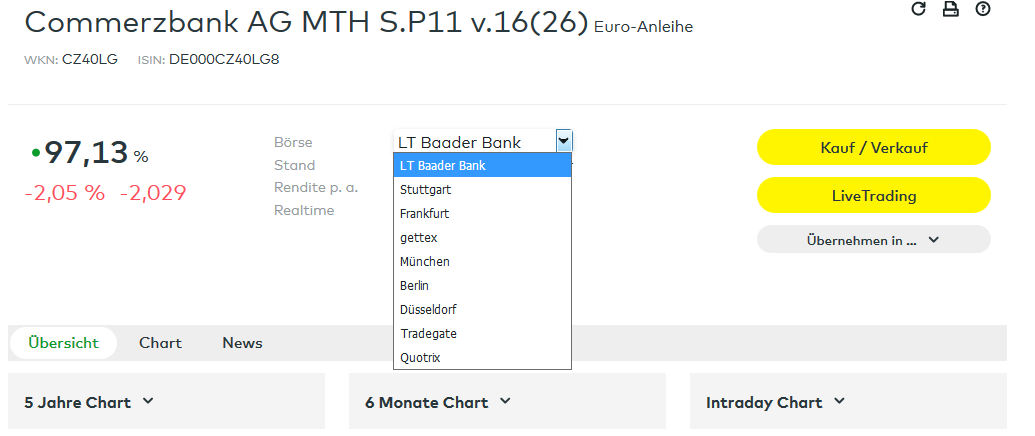Pick Quotrix in the exchange list
This screenshot has height=436, width=1035.
(420, 357)
